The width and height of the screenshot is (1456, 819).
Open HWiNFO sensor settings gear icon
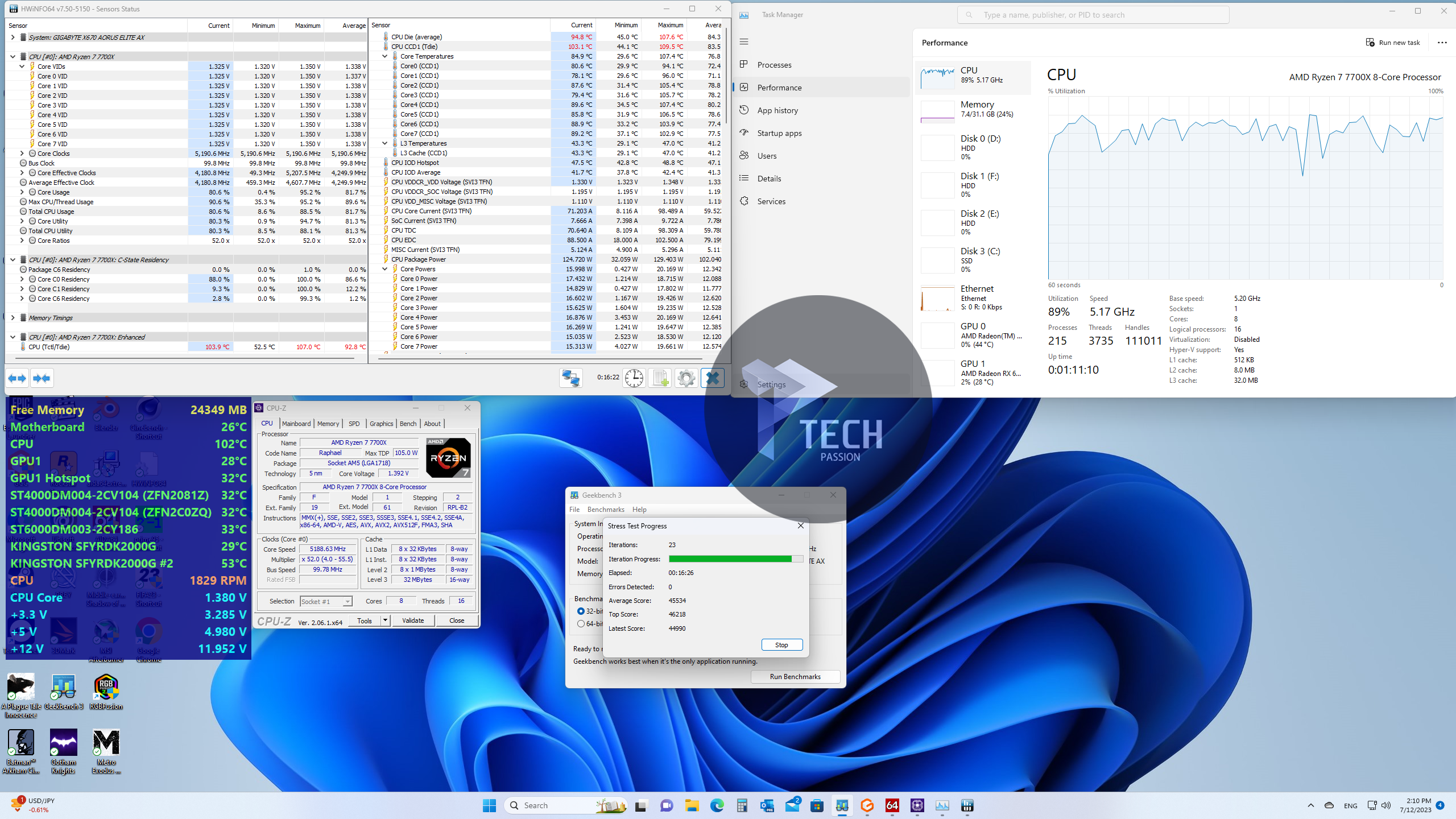[x=686, y=378]
